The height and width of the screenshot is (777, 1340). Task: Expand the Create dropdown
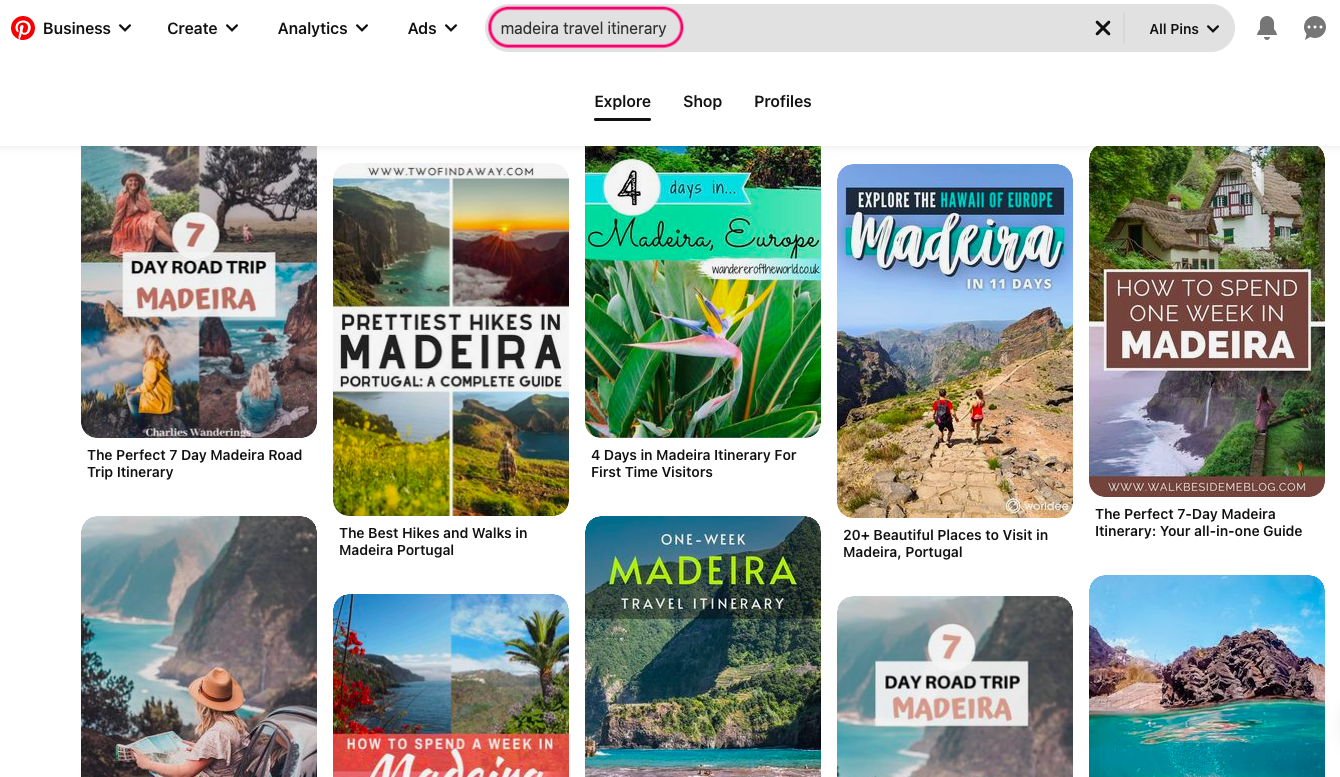coord(202,28)
